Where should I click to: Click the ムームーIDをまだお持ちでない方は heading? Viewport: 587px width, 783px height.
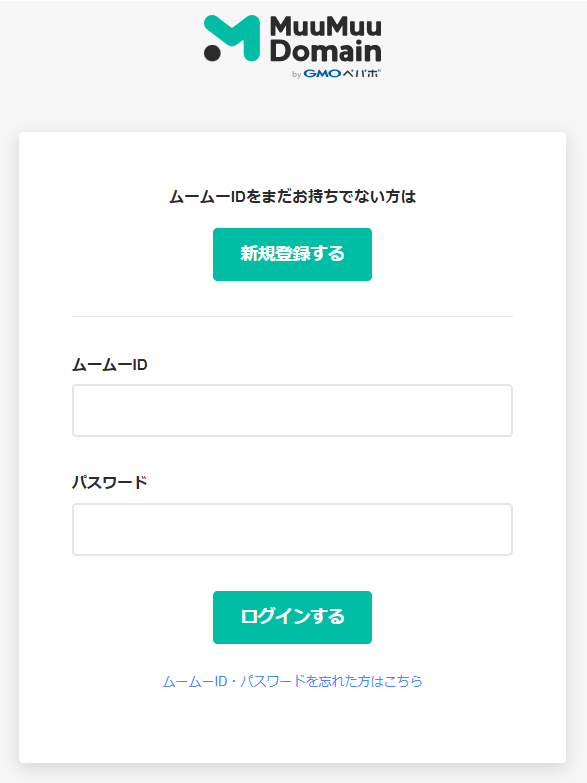[292, 197]
